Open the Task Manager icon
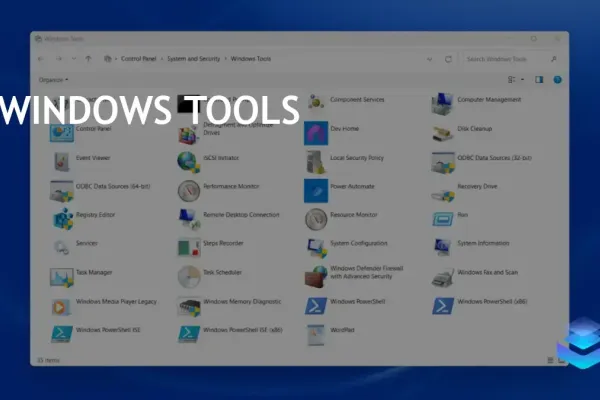Screen dimensions: 600x400 (62, 277)
